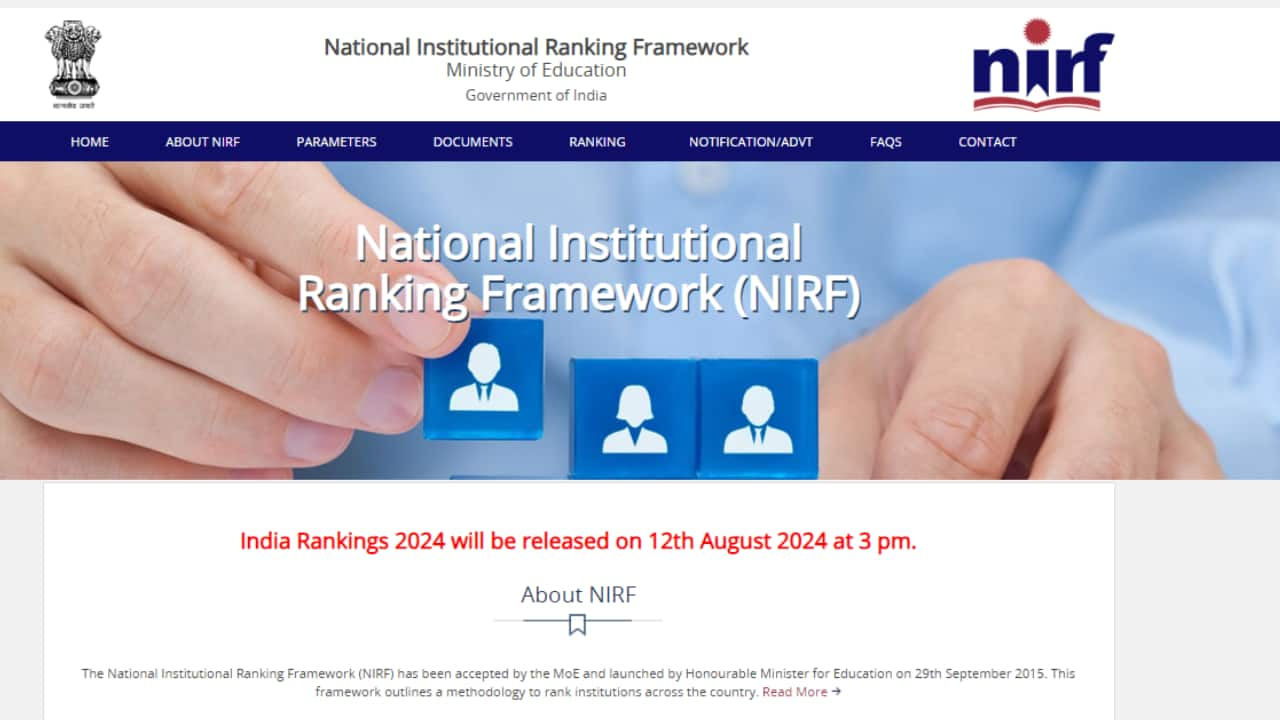Image resolution: width=1280 pixels, height=720 pixels.
Task: Click the NIRF logo in the header
Action: click(x=1043, y=64)
